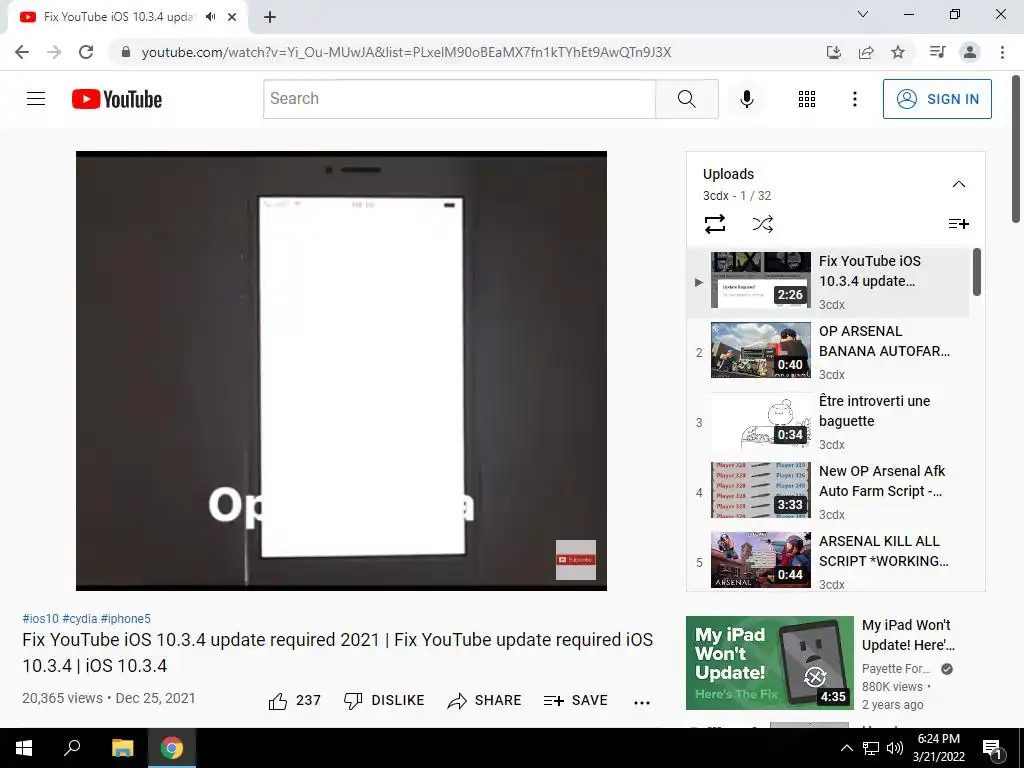Go forward in browser
Screen dimensions: 1024x768
point(54,52)
